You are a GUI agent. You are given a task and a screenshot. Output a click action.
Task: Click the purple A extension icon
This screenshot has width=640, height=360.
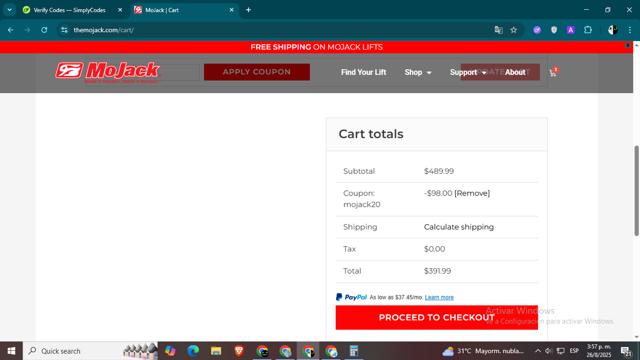[571, 30]
